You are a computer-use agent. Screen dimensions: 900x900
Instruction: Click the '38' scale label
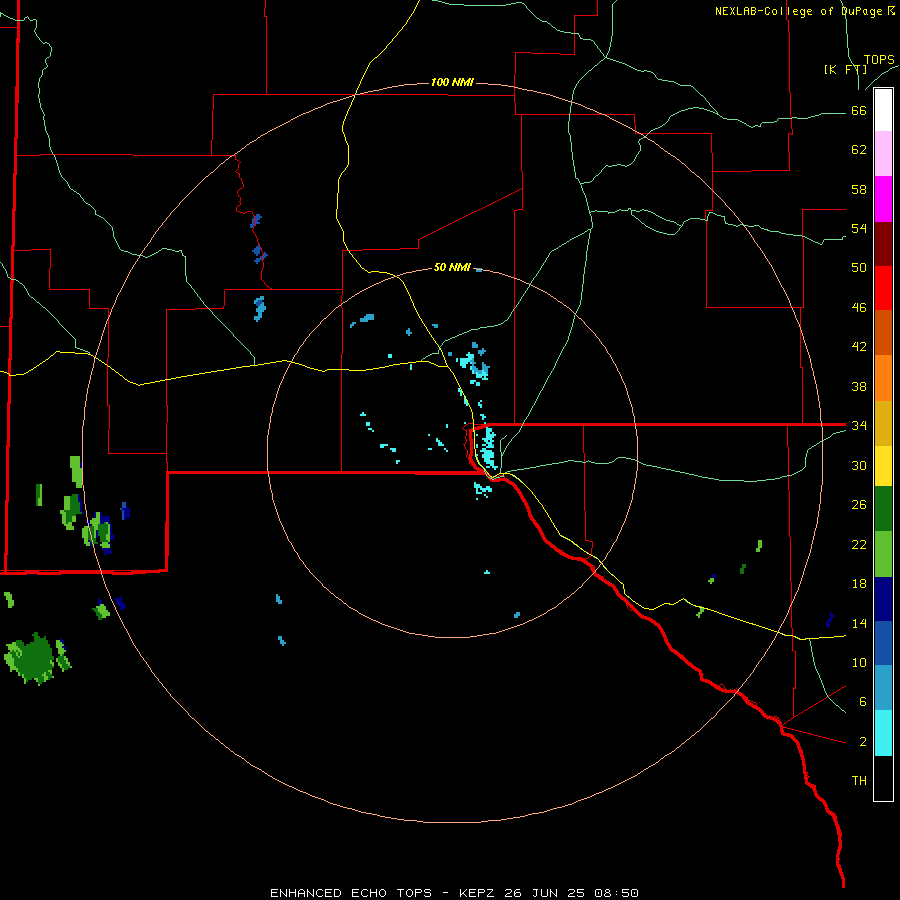(x=859, y=386)
